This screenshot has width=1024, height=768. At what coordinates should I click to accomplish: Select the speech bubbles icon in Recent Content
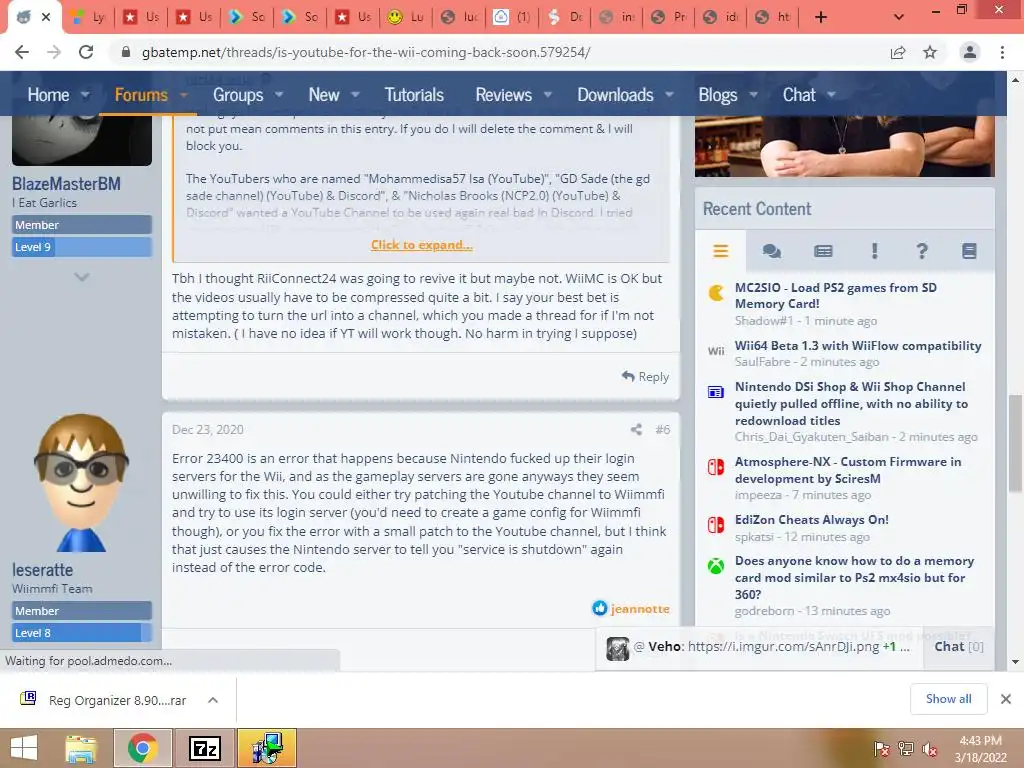(771, 251)
